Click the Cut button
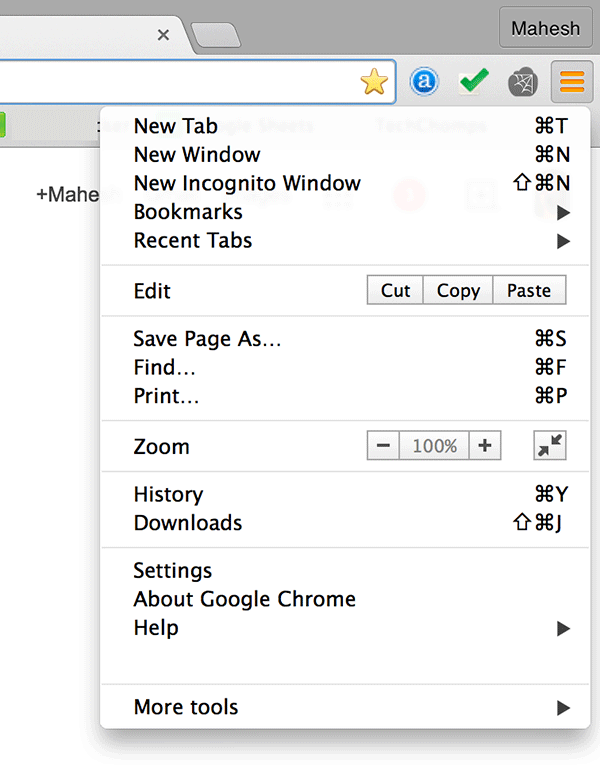Viewport: 600px width, 781px height. pyautogui.click(x=395, y=290)
